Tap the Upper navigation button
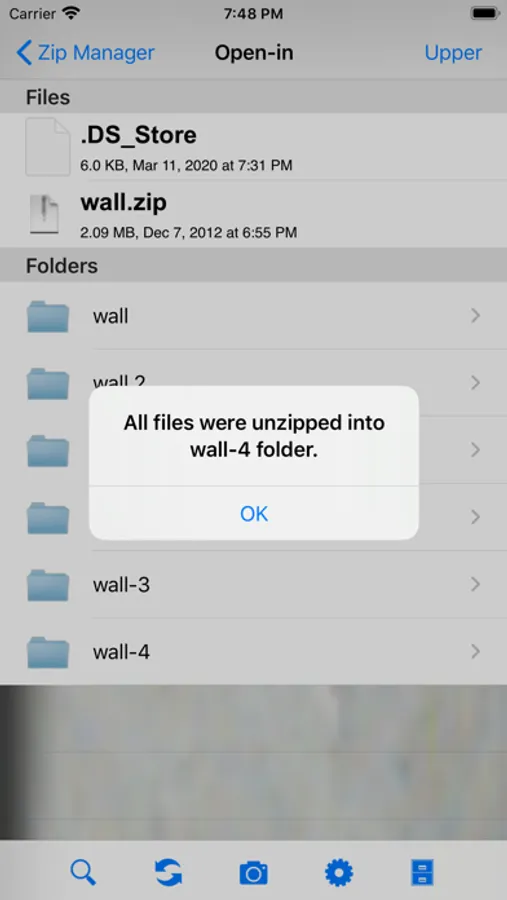Viewport: 507px width, 900px height. coord(453,53)
